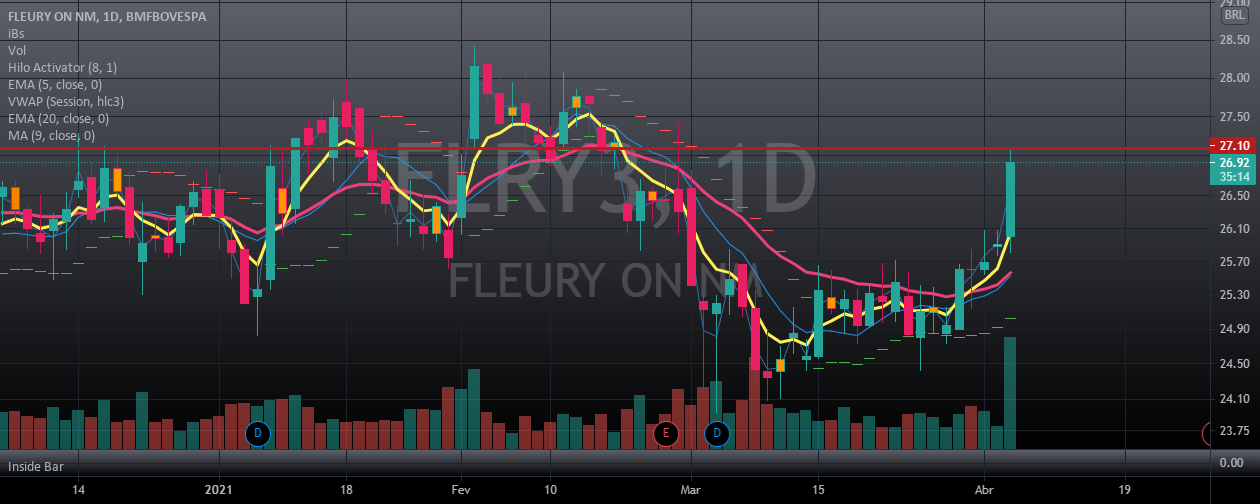1260x504 pixels.
Task: Select the Vol indicator legend
Action: tap(16, 50)
